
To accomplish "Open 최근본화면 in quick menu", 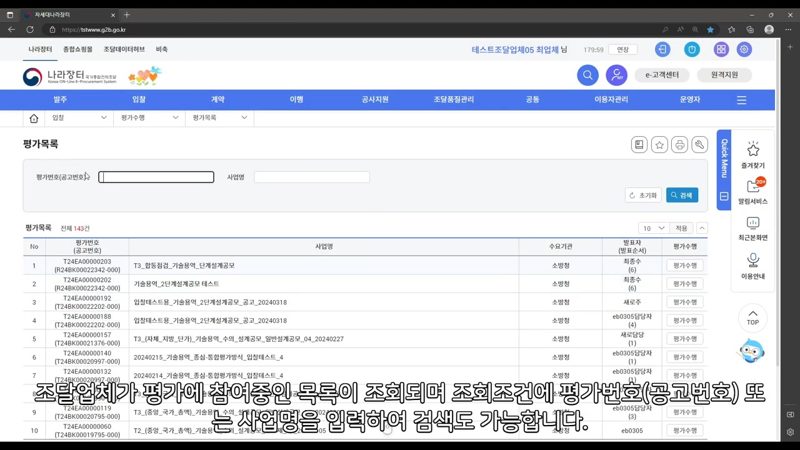I will pos(753,228).
